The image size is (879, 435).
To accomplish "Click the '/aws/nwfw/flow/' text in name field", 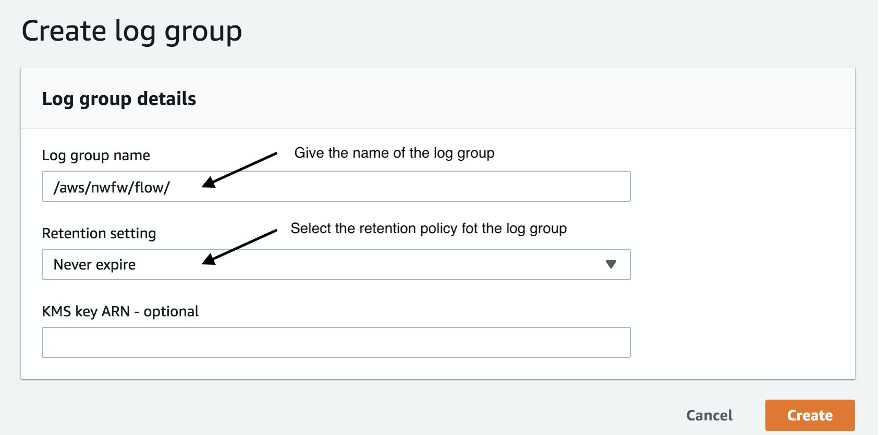I will pyautogui.click(x=111, y=187).
